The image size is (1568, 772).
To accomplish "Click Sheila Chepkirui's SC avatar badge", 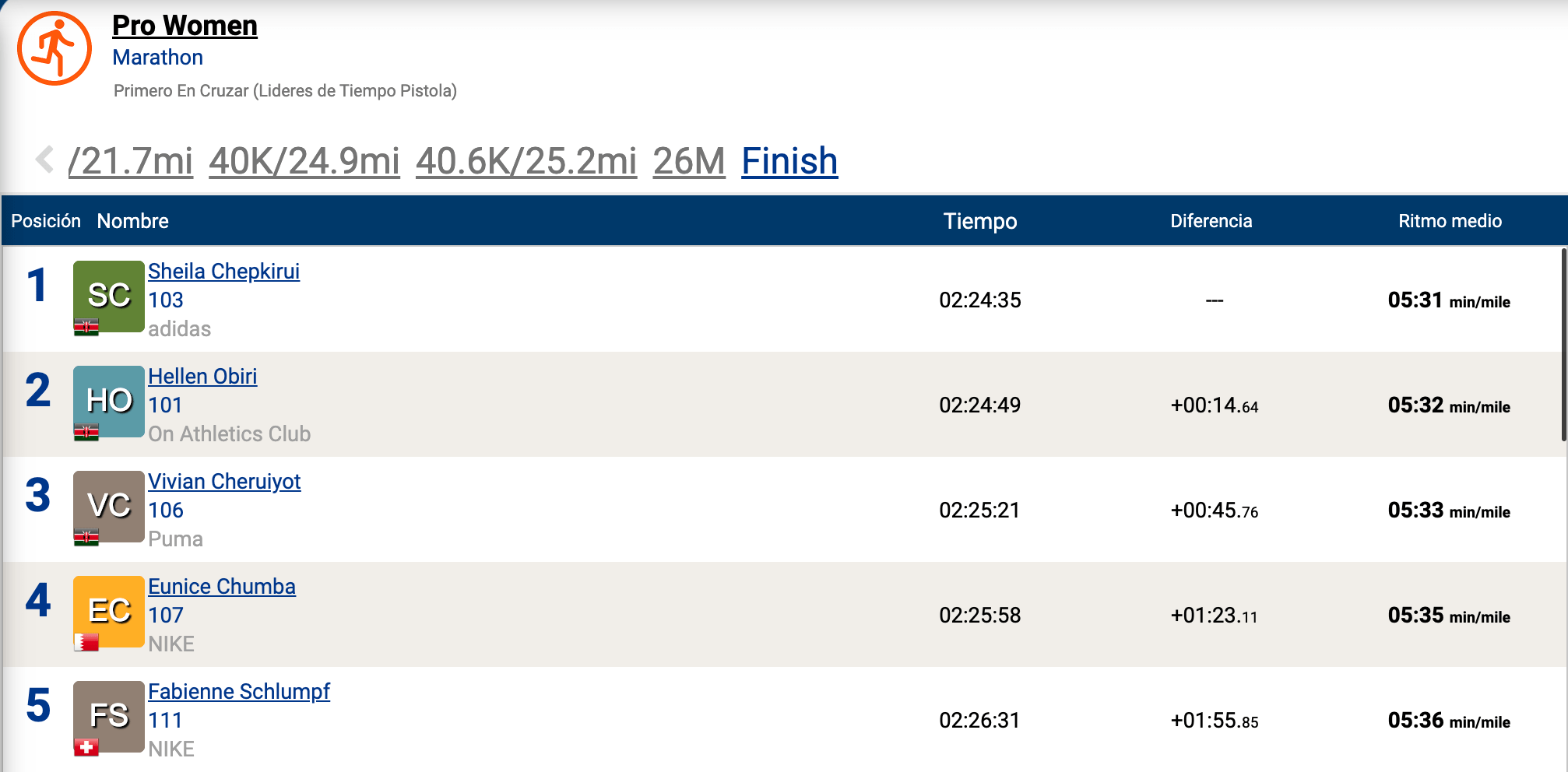I will pos(108,296).
